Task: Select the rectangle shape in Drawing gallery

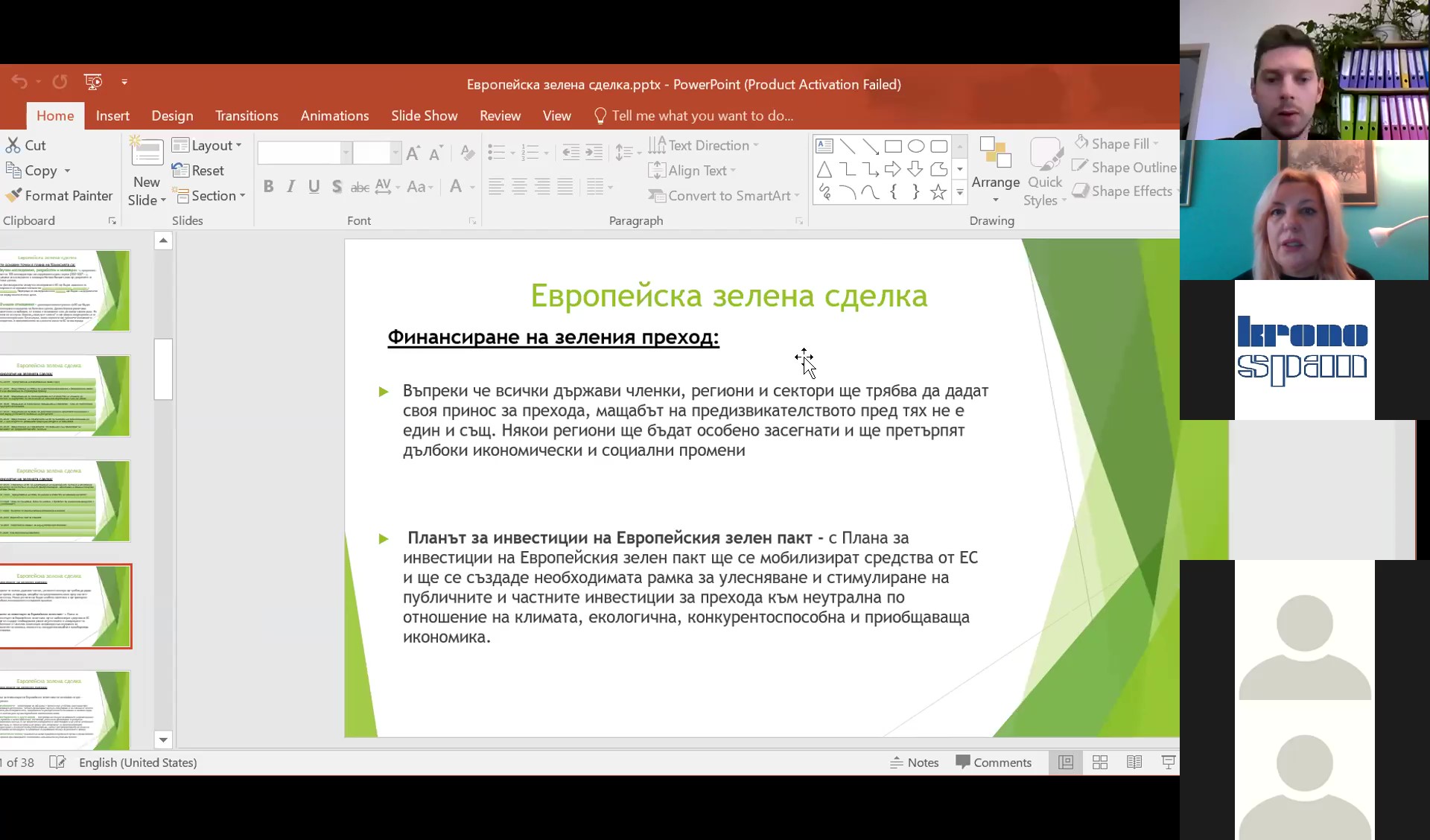Action: point(893,147)
